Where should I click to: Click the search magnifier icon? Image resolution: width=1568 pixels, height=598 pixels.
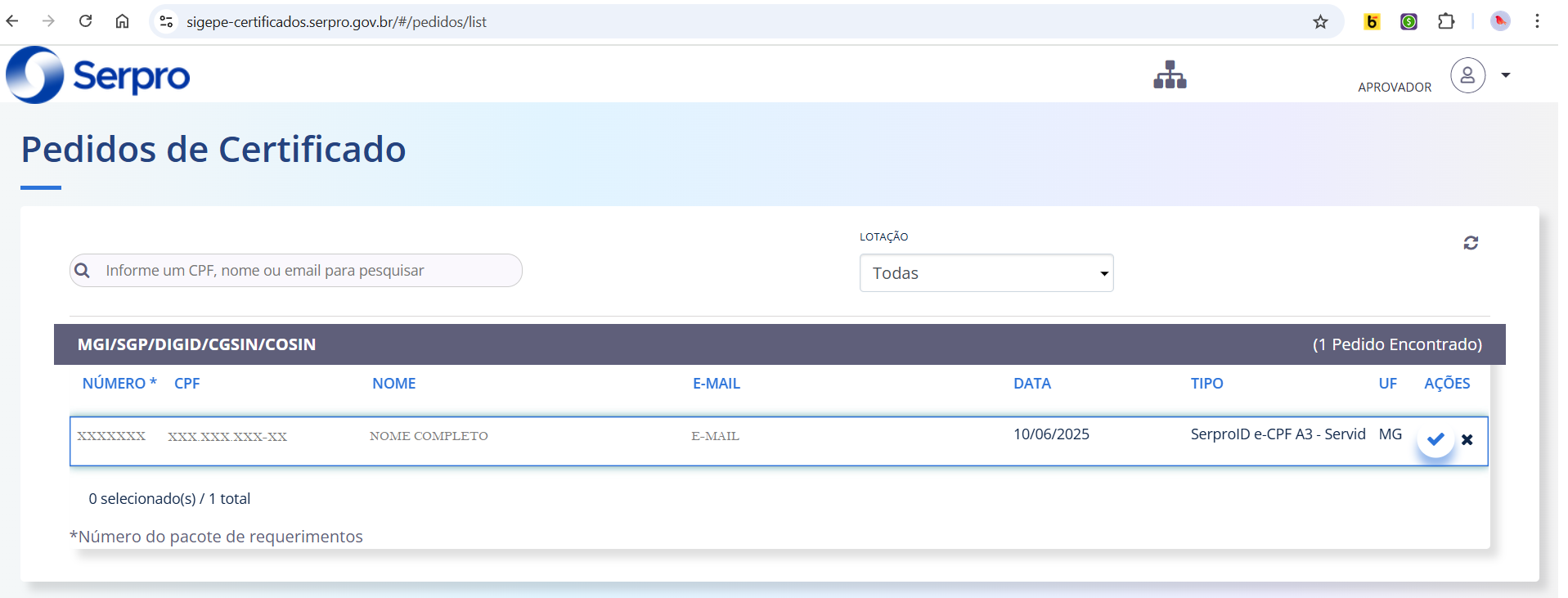click(x=82, y=270)
